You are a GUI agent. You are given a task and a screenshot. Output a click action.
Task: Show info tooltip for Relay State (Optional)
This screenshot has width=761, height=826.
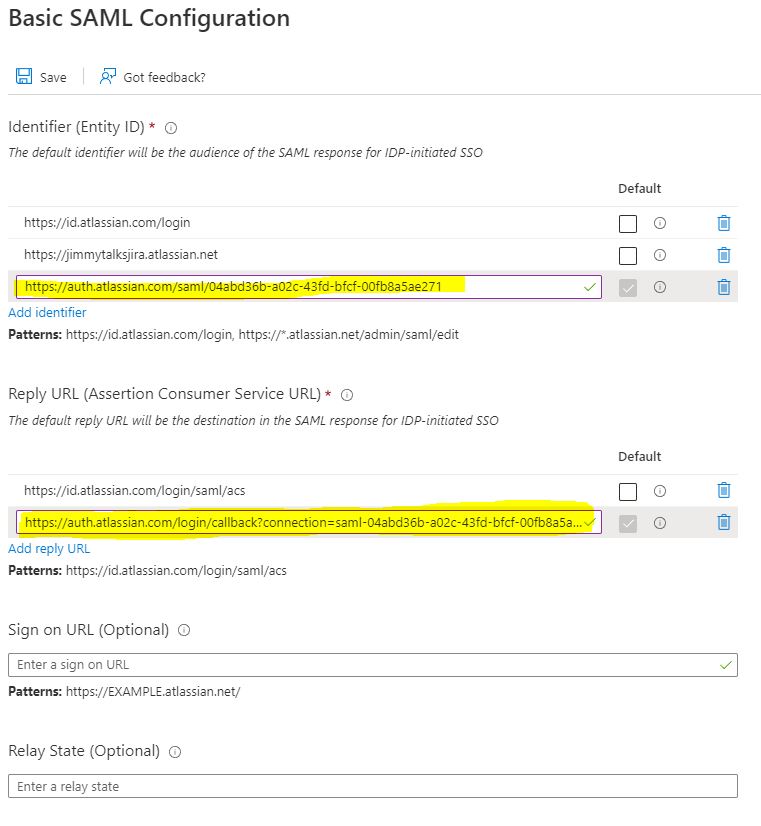click(175, 752)
